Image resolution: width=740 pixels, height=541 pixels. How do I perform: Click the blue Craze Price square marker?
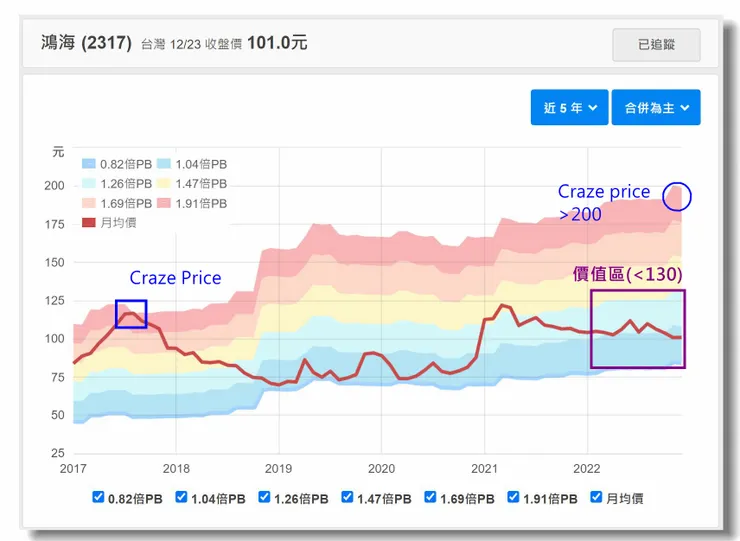pyautogui.click(x=131, y=314)
